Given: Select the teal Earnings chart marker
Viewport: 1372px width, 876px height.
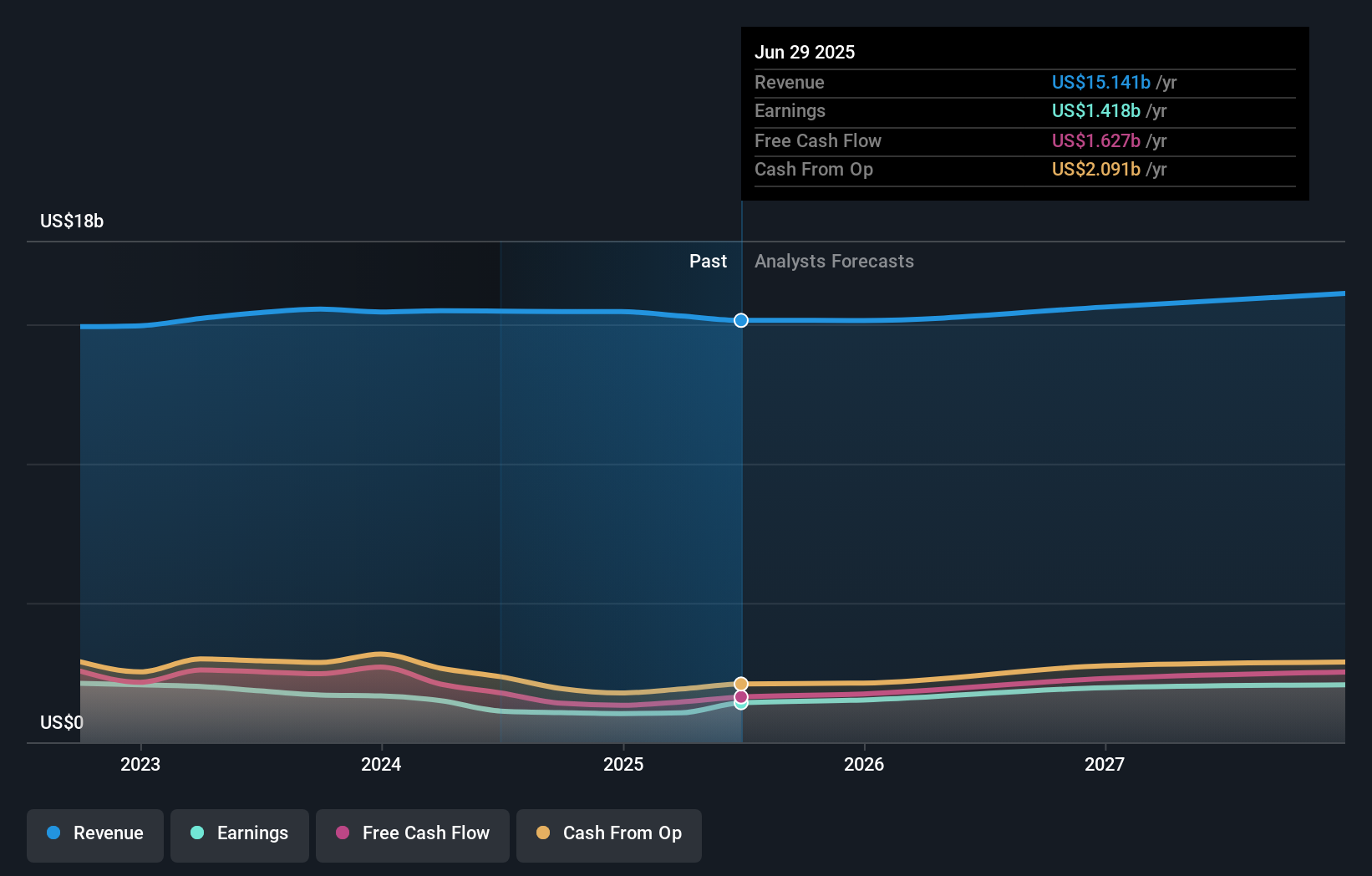Looking at the screenshot, I should 740,705.
